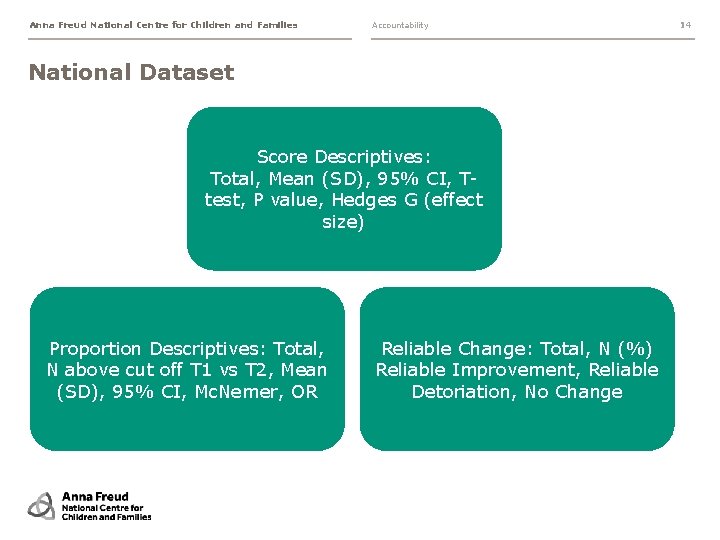Image resolution: width=720 pixels, height=540 pixels.
Task: Click the Anna Freud logo icon
Action: pyautogui.click(x=42, y=506)
